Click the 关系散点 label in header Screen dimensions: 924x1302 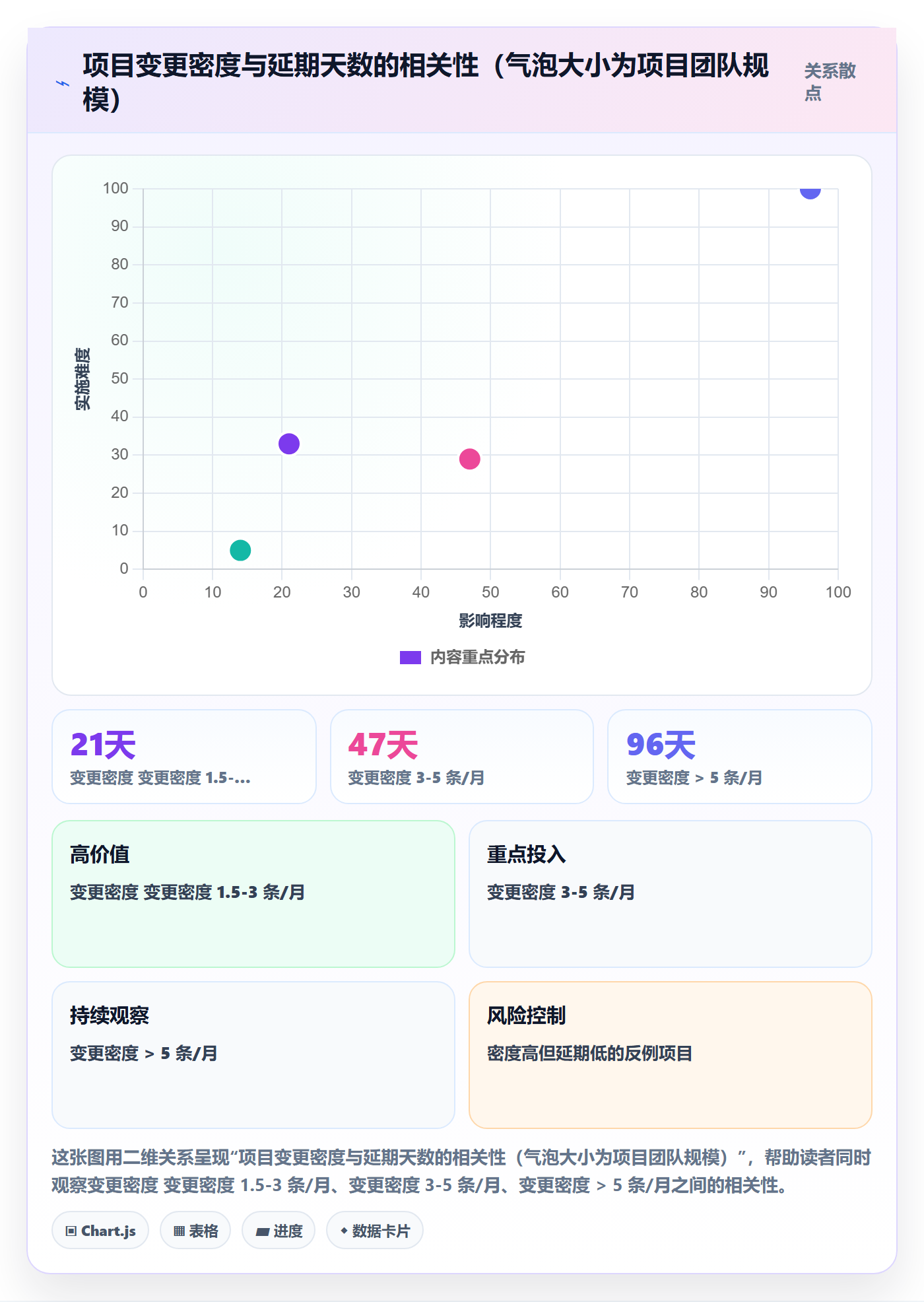[830, 82]
